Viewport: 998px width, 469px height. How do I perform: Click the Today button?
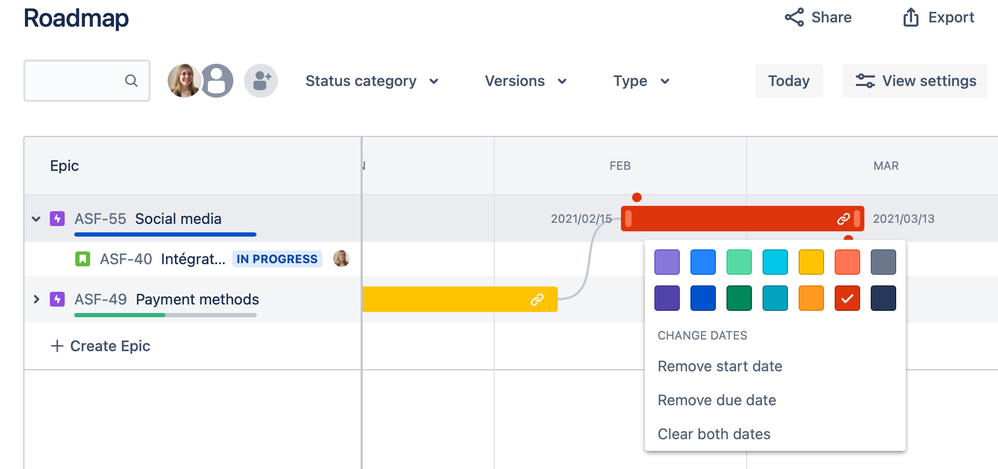[x=789, y=81]
